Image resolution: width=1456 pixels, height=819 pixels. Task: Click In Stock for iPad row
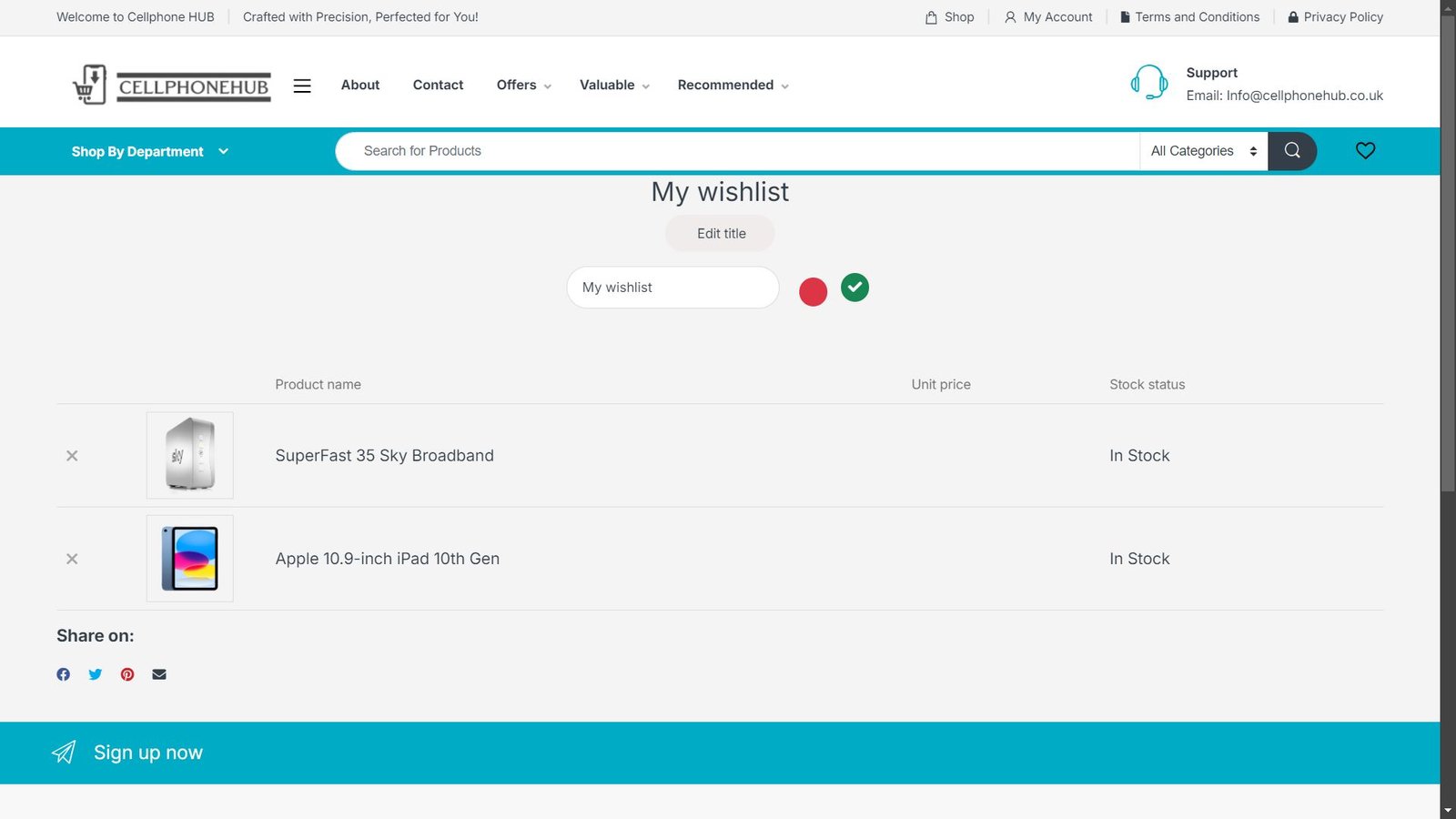[x=1139, y=559]
